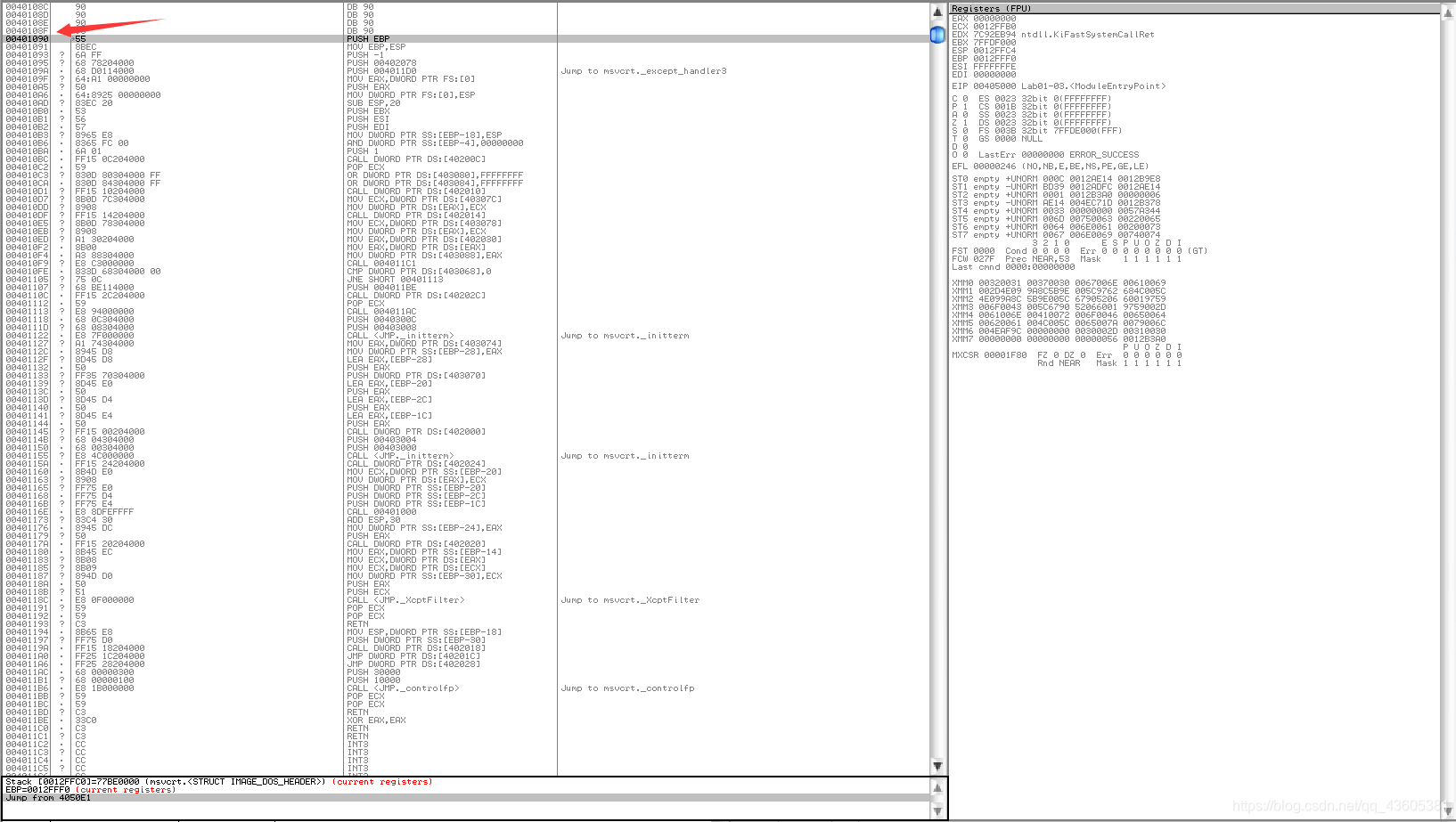Select the EIP 00405000 ModuleEntryPoint line
1456x822 pixels.
point(1059,86)
